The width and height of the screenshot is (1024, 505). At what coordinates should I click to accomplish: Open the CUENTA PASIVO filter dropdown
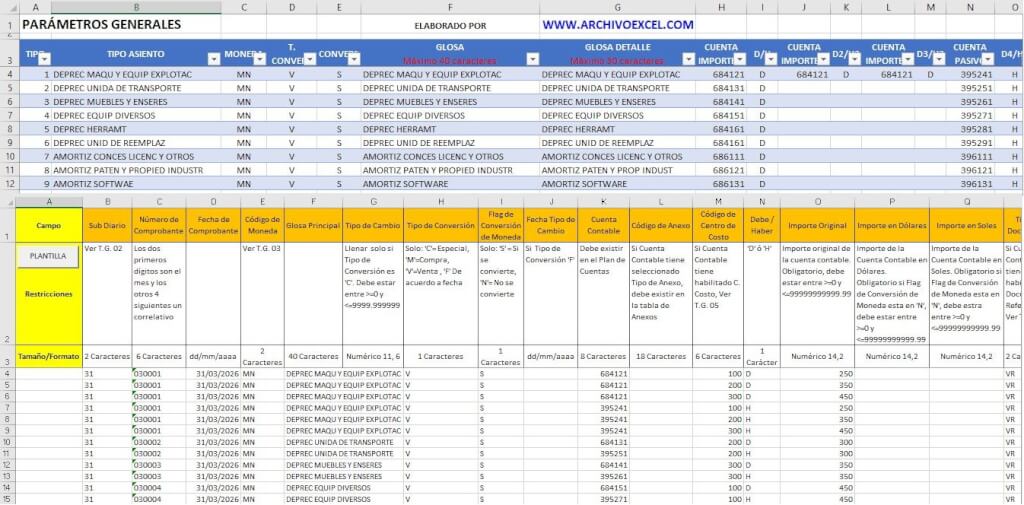(987, 60)
